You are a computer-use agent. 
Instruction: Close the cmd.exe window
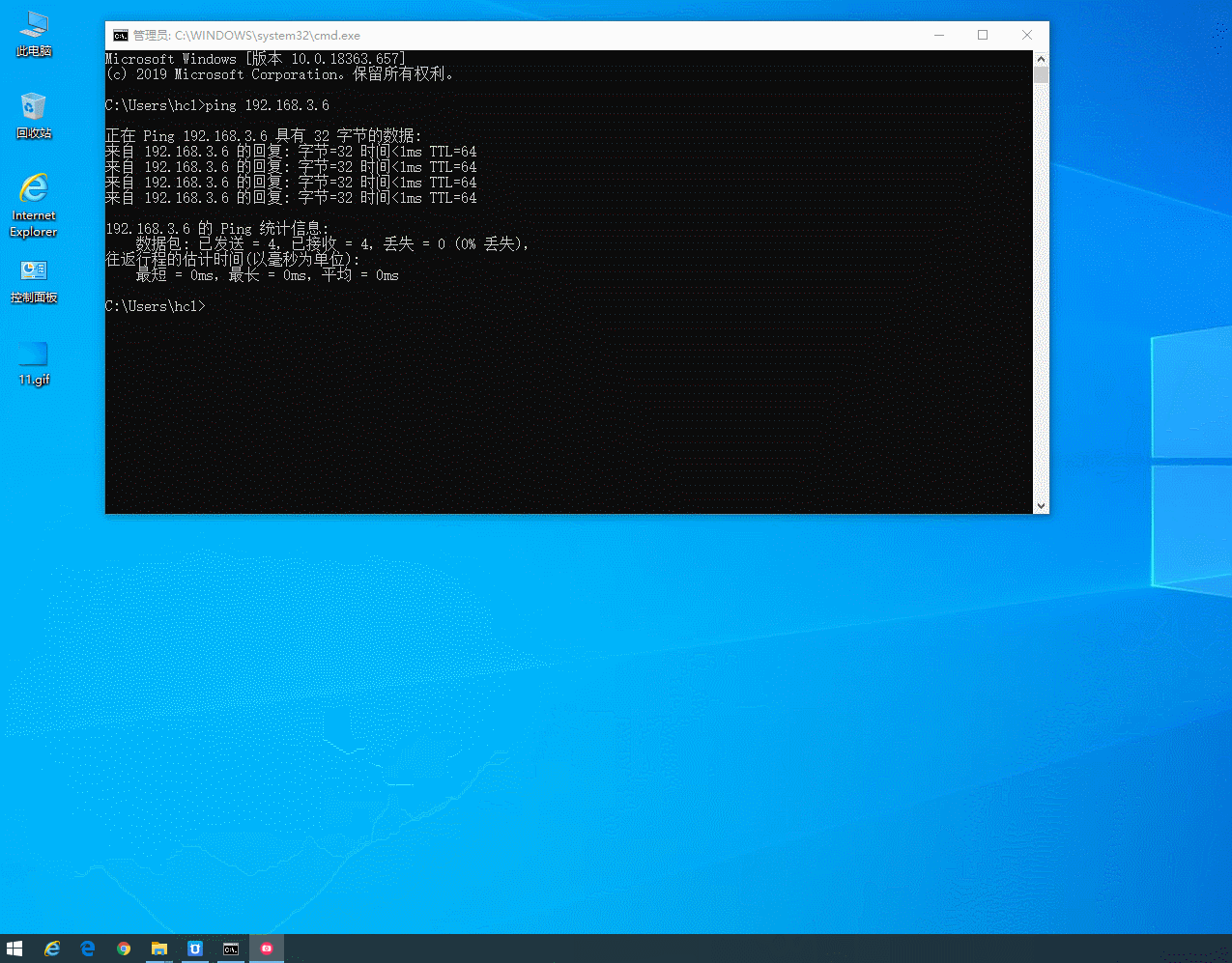click(x=1027, y=36)
